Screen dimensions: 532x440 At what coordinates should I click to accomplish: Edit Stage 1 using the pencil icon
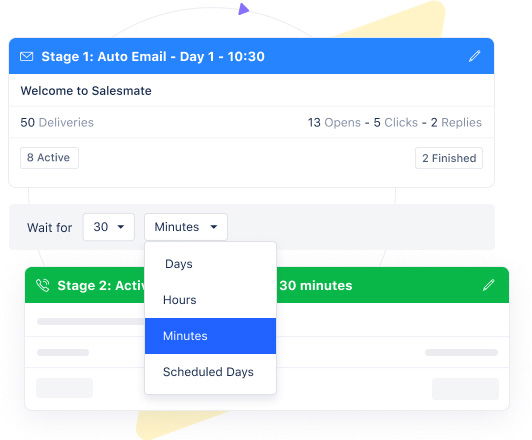[x=474, y=56]
